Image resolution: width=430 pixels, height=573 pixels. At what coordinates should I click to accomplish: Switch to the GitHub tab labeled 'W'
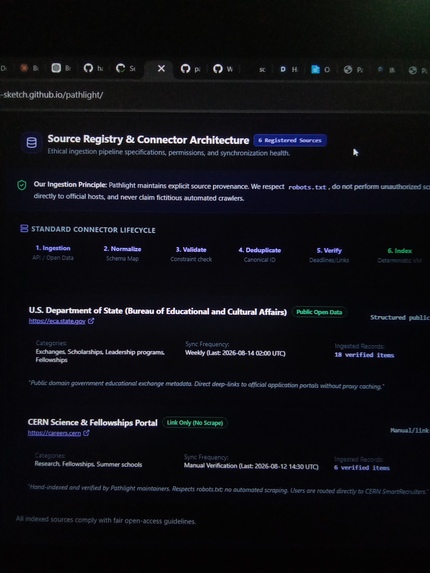(x=223, y=68)
